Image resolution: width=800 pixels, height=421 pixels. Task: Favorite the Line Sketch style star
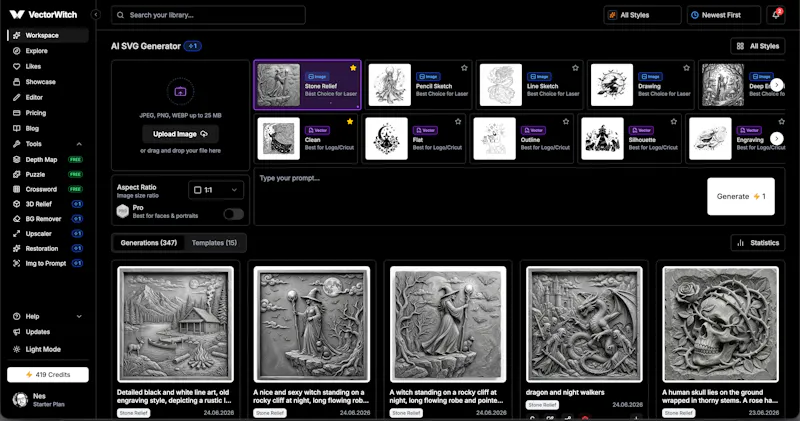click(576, 68)
